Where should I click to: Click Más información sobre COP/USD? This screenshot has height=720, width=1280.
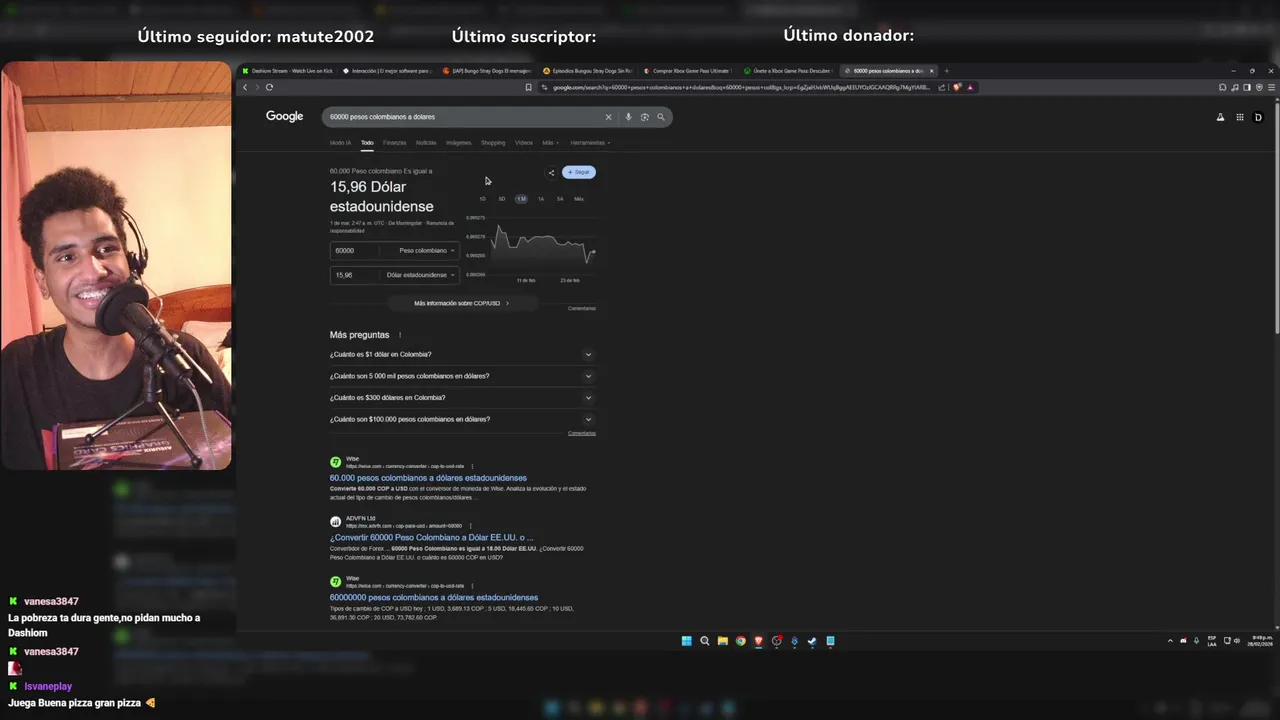(462, 303)
